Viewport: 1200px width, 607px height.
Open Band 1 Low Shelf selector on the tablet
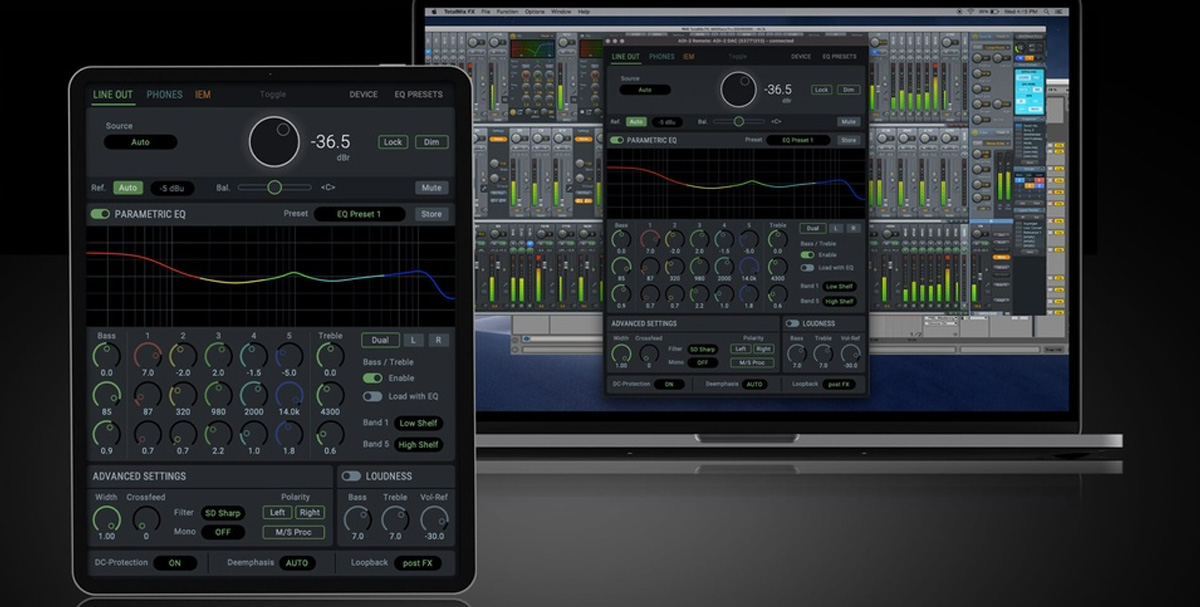pyautogui.click(x=419, y=423)
